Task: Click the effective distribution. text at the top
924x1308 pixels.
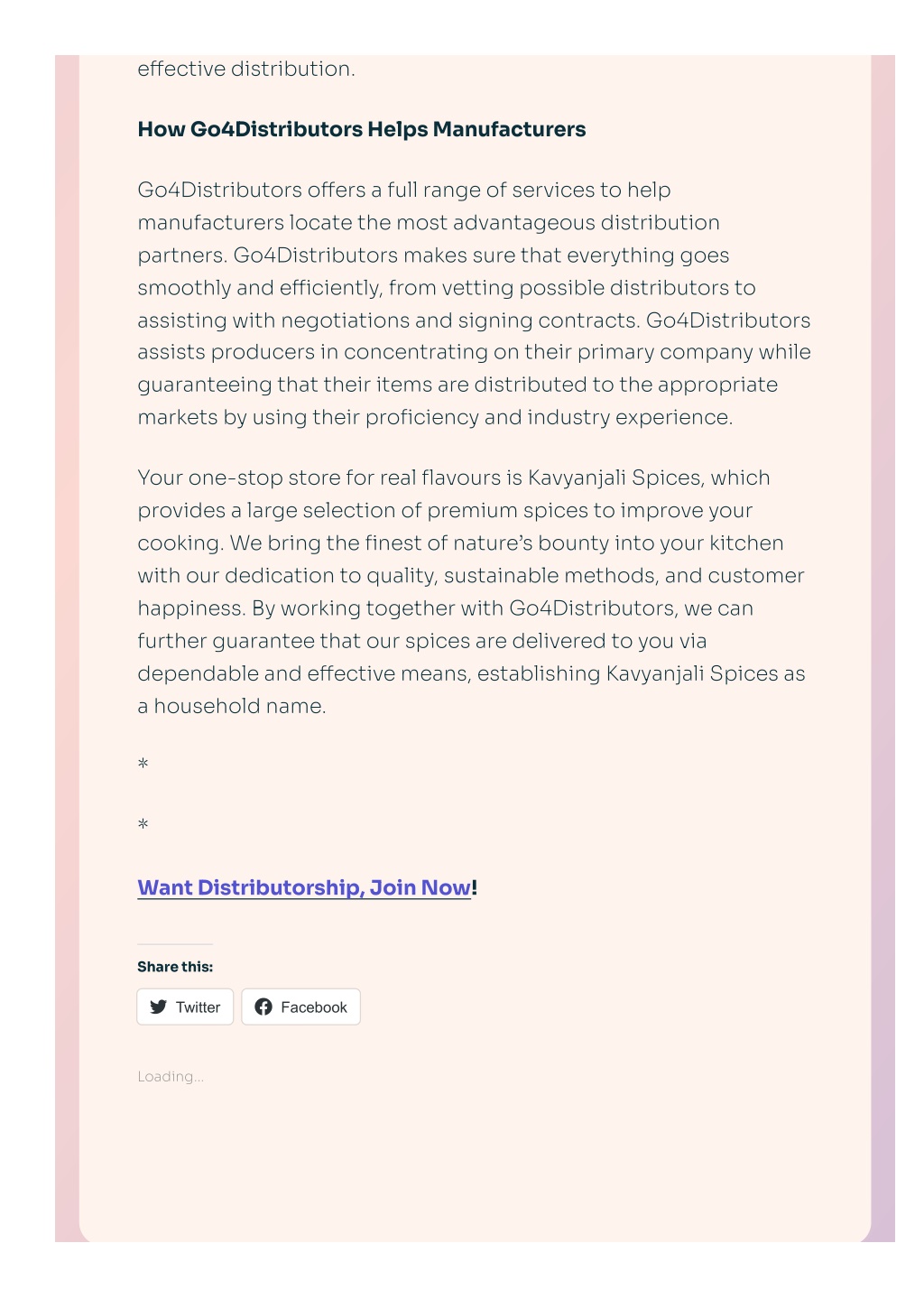Action: [x=246, y=69]
